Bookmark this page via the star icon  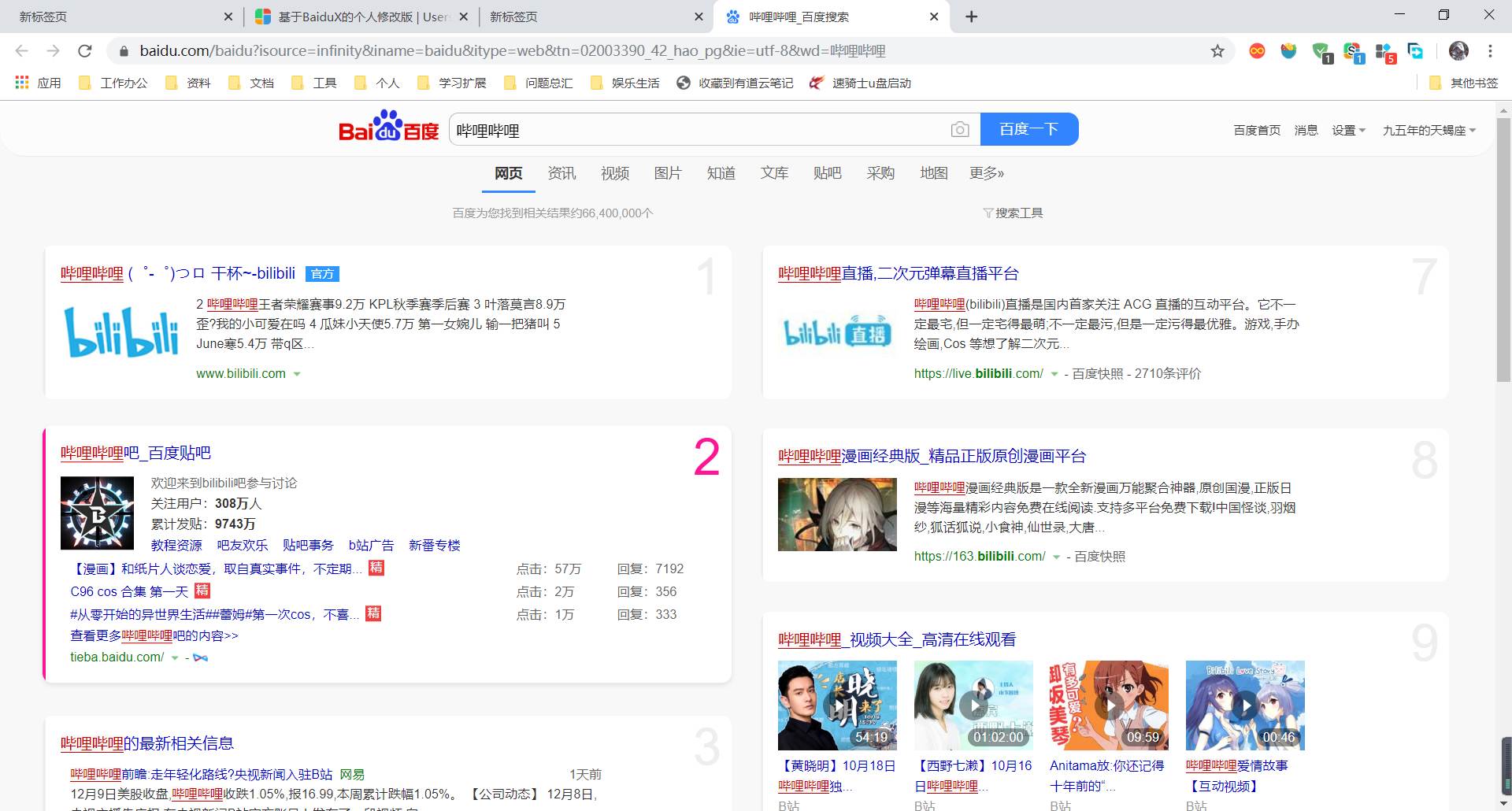(x=1217, y=50)
